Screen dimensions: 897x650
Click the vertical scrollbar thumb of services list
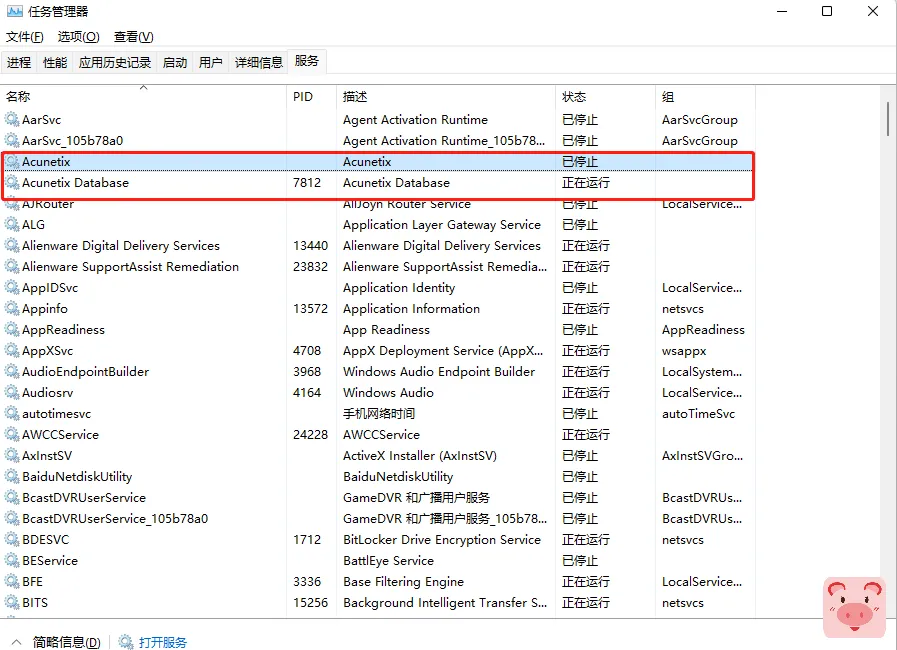887,119
